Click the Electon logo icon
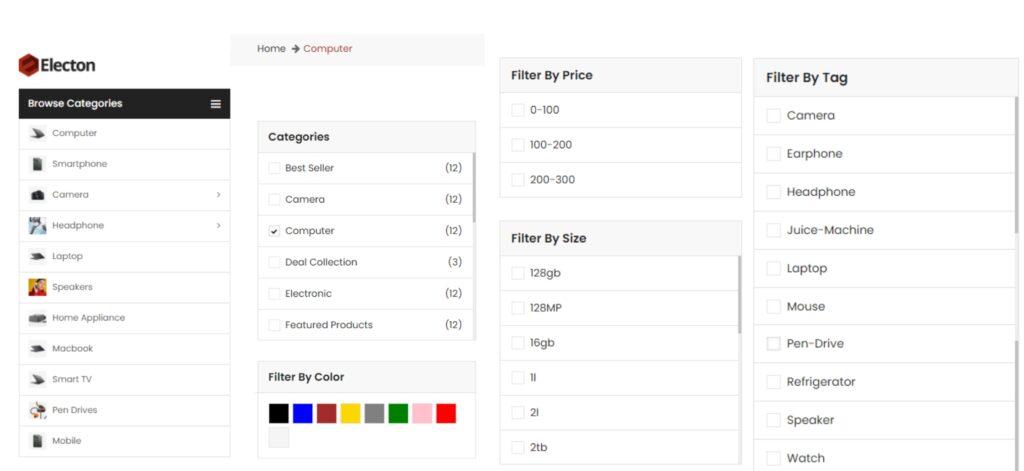 coord(28,65)
